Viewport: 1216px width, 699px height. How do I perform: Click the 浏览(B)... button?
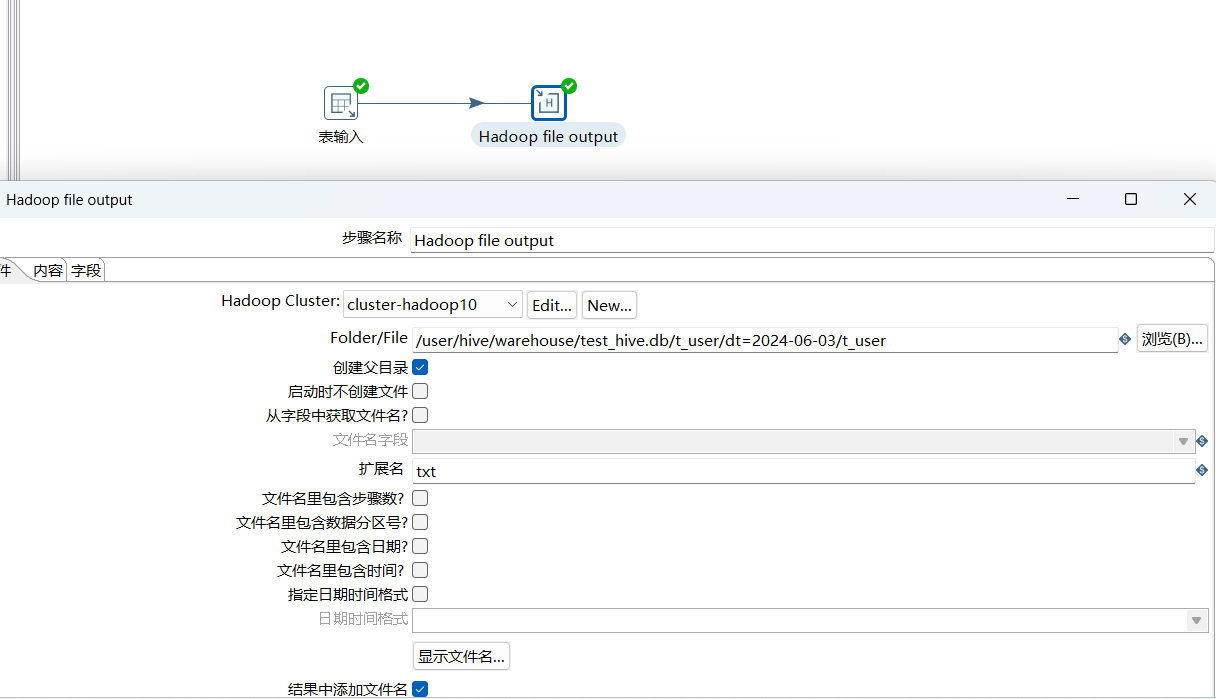(1172, 339)
